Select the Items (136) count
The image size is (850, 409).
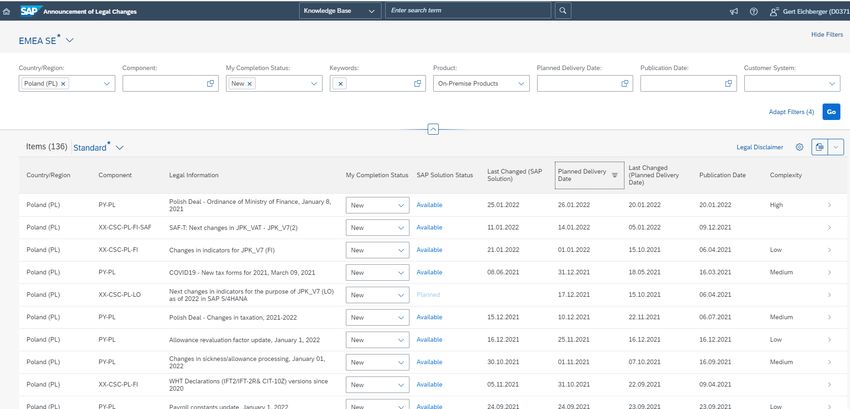[x=47, y=146]
